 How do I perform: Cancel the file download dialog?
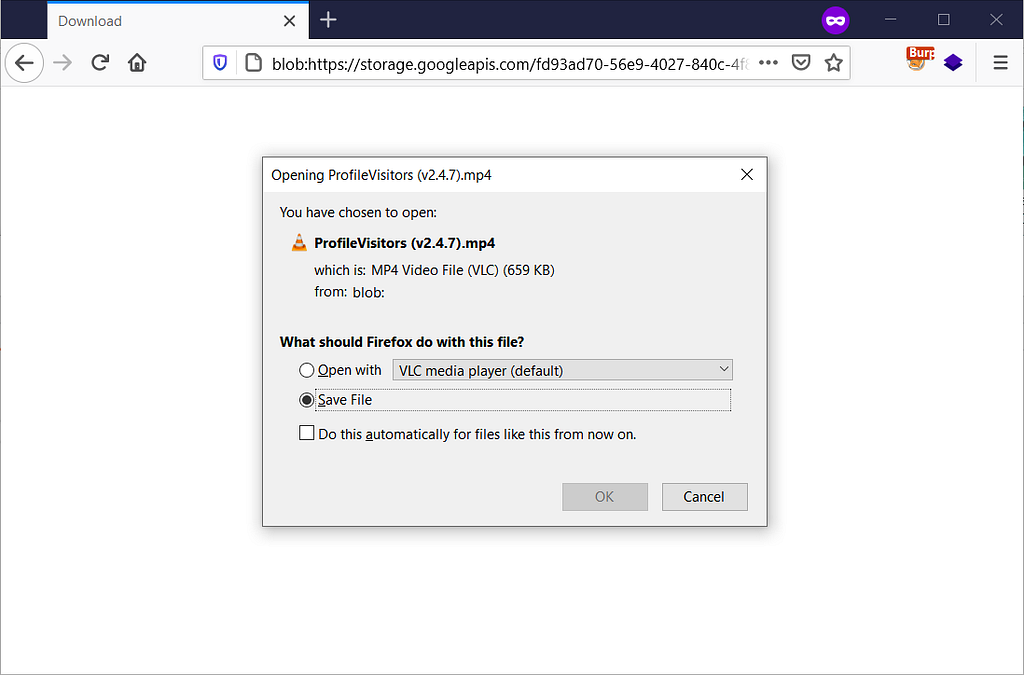coord(705,497)
